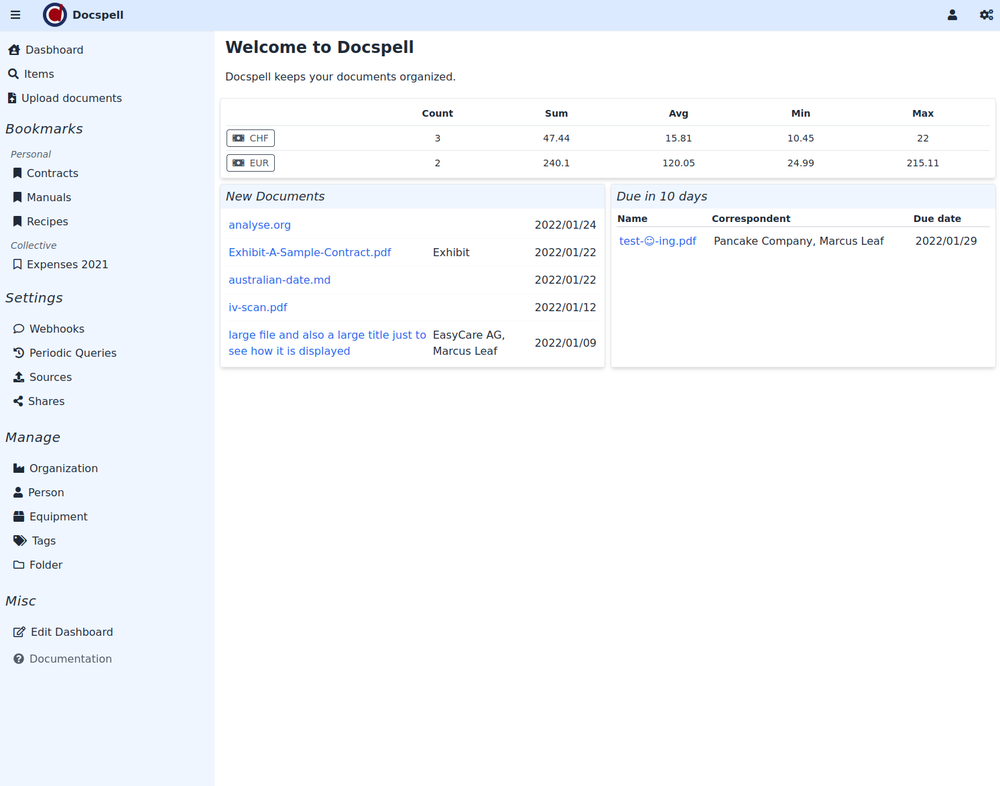
Task: Open the Contracts bookmark
Action: click(52, 174)
